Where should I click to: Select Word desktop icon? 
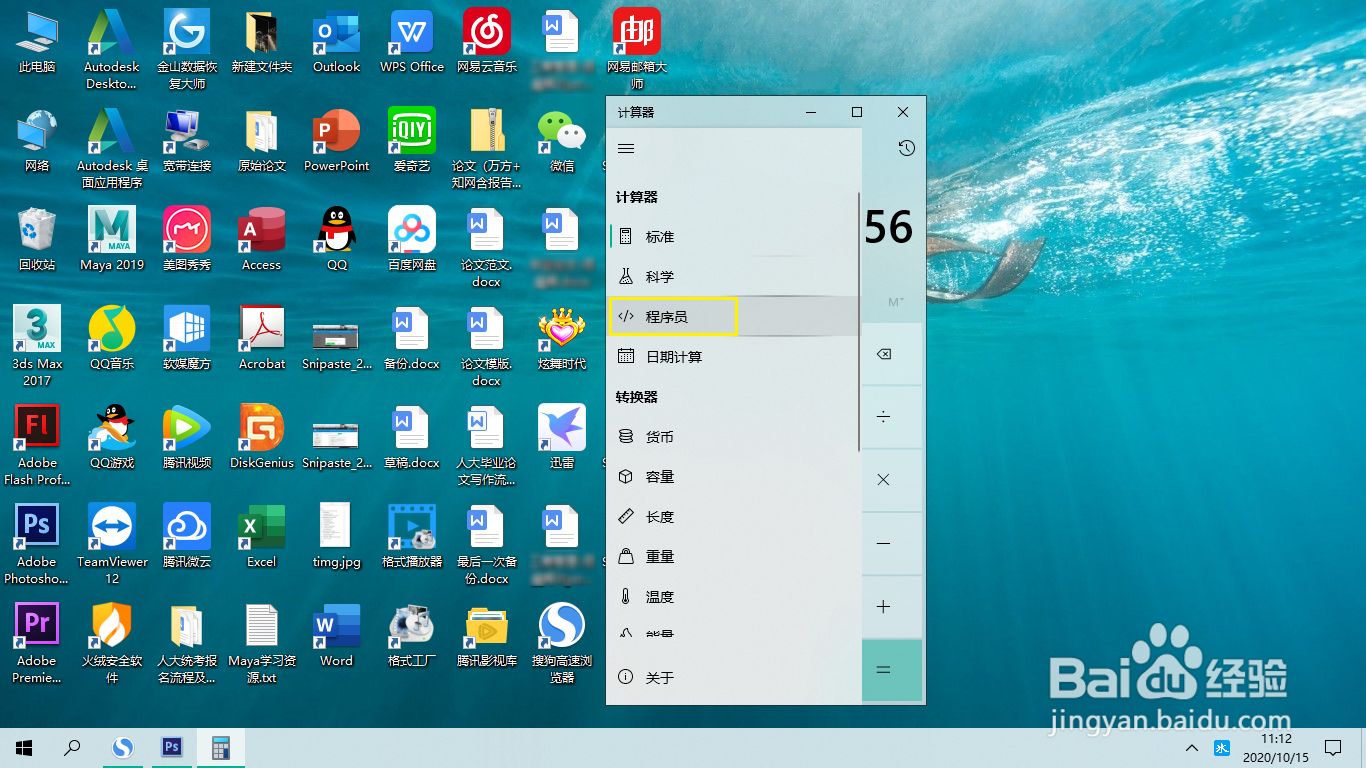click(x=337, y=637)
